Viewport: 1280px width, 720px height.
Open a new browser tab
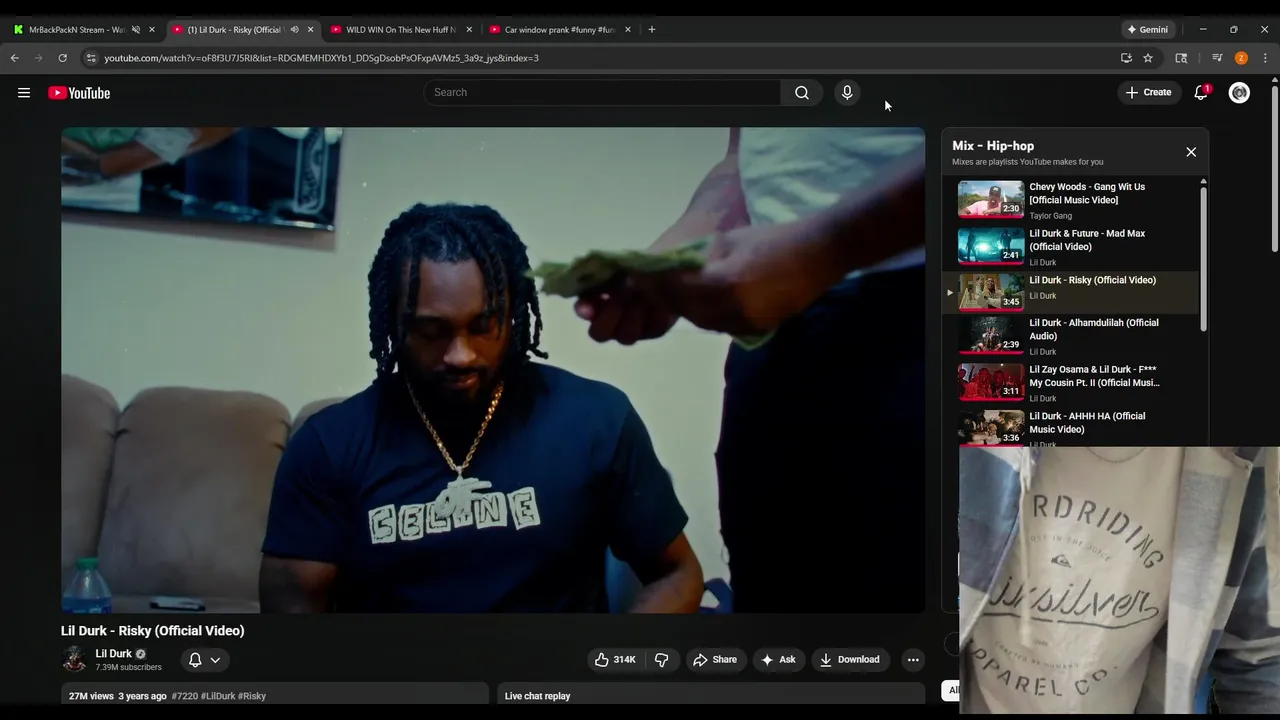pos(652,30)
